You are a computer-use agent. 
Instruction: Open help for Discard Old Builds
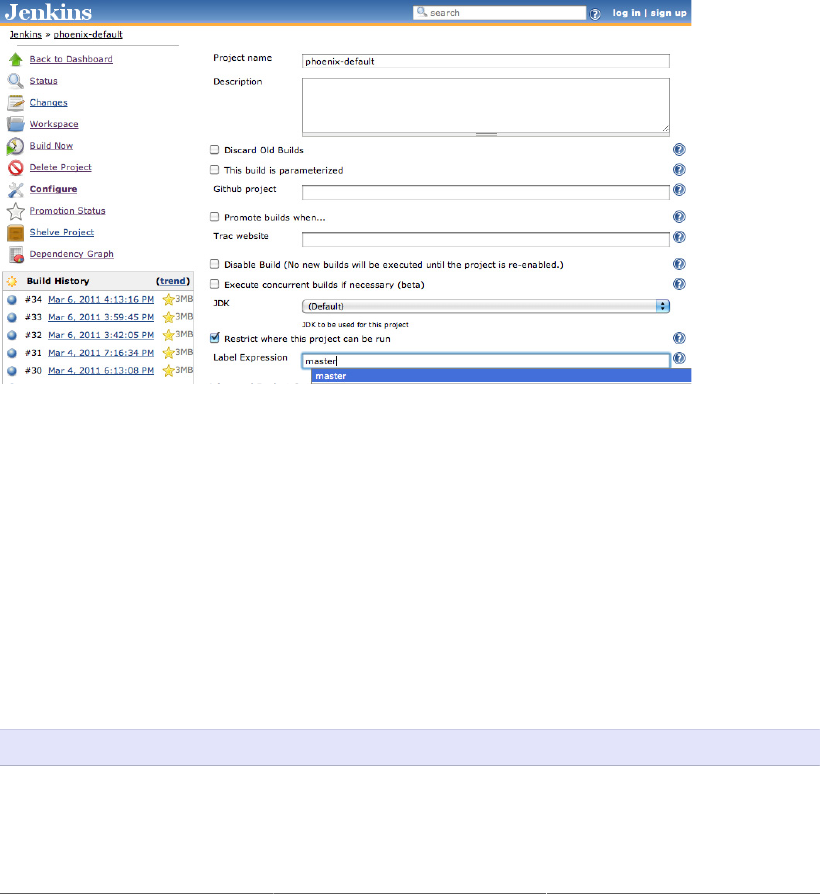pyautogui.click(x=679, y=149)
